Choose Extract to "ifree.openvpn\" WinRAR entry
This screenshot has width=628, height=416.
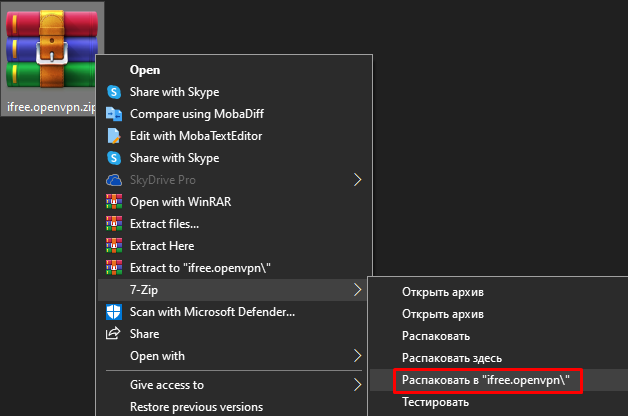click(x=201, y=268)
